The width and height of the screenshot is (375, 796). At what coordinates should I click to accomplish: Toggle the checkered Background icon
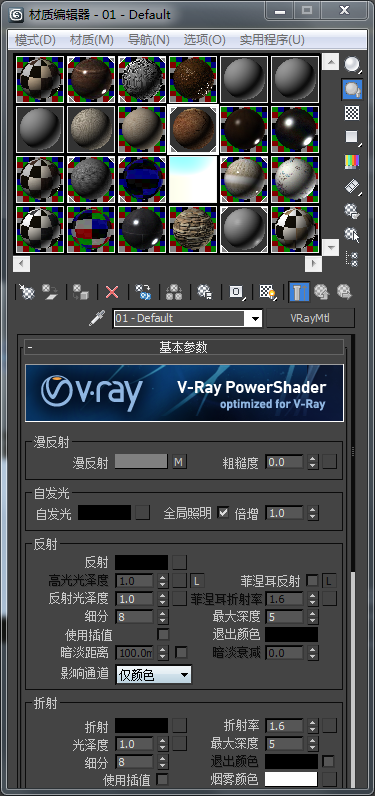click(352, 113)
